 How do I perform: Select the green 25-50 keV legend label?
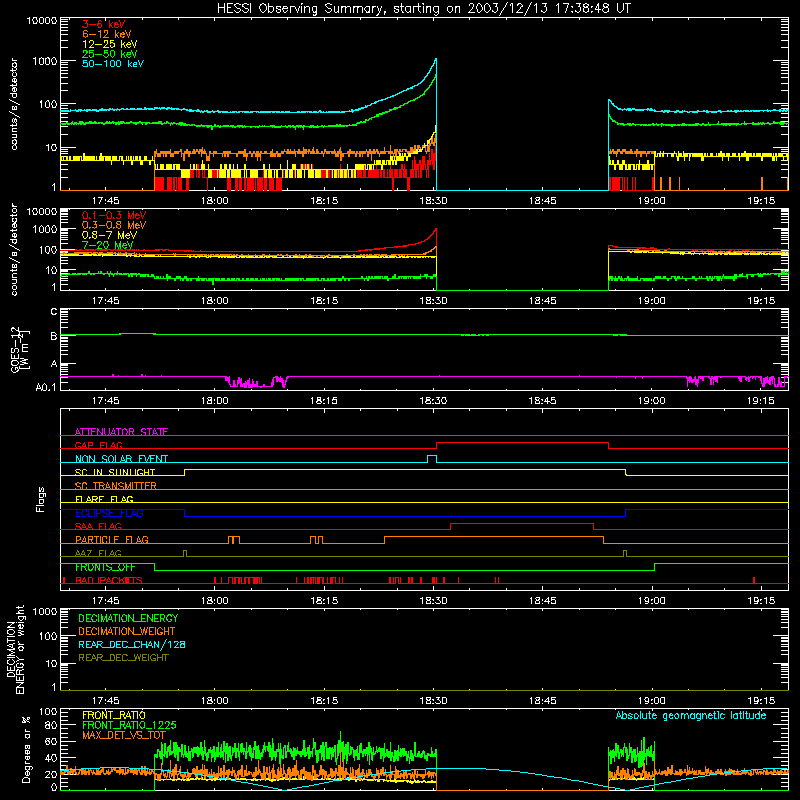(110, 54)
